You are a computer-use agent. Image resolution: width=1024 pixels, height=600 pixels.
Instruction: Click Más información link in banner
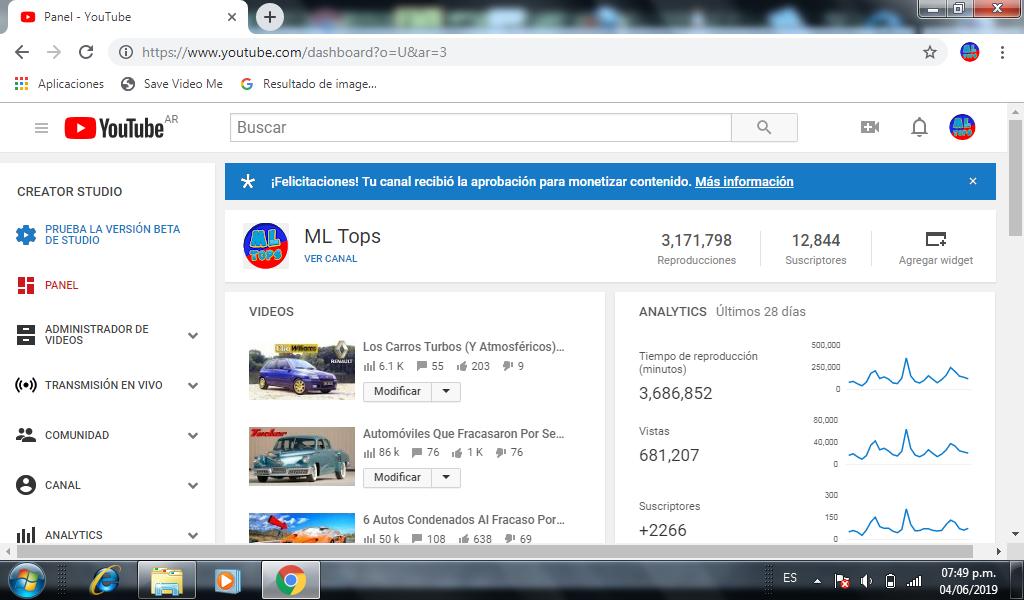pos(744,182)
